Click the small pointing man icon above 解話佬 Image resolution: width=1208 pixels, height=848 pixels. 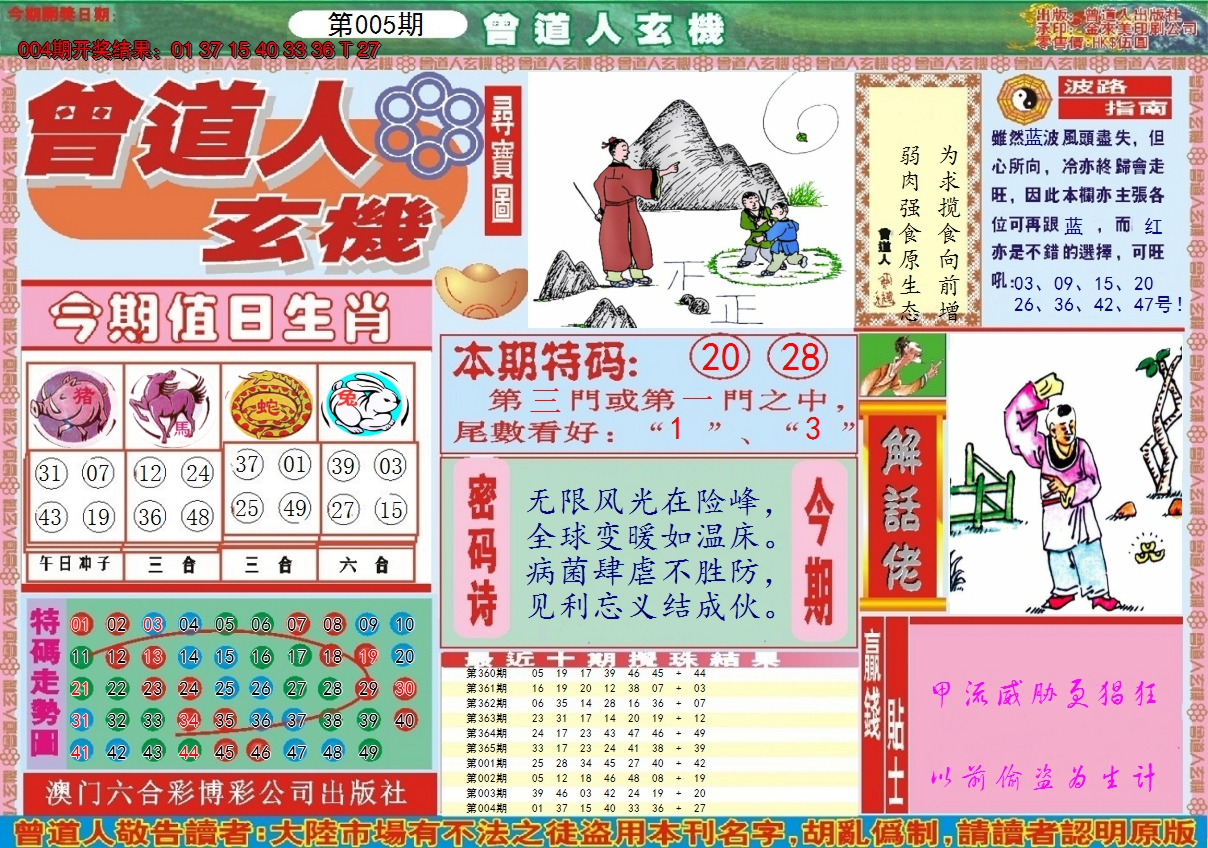(902, 365)
